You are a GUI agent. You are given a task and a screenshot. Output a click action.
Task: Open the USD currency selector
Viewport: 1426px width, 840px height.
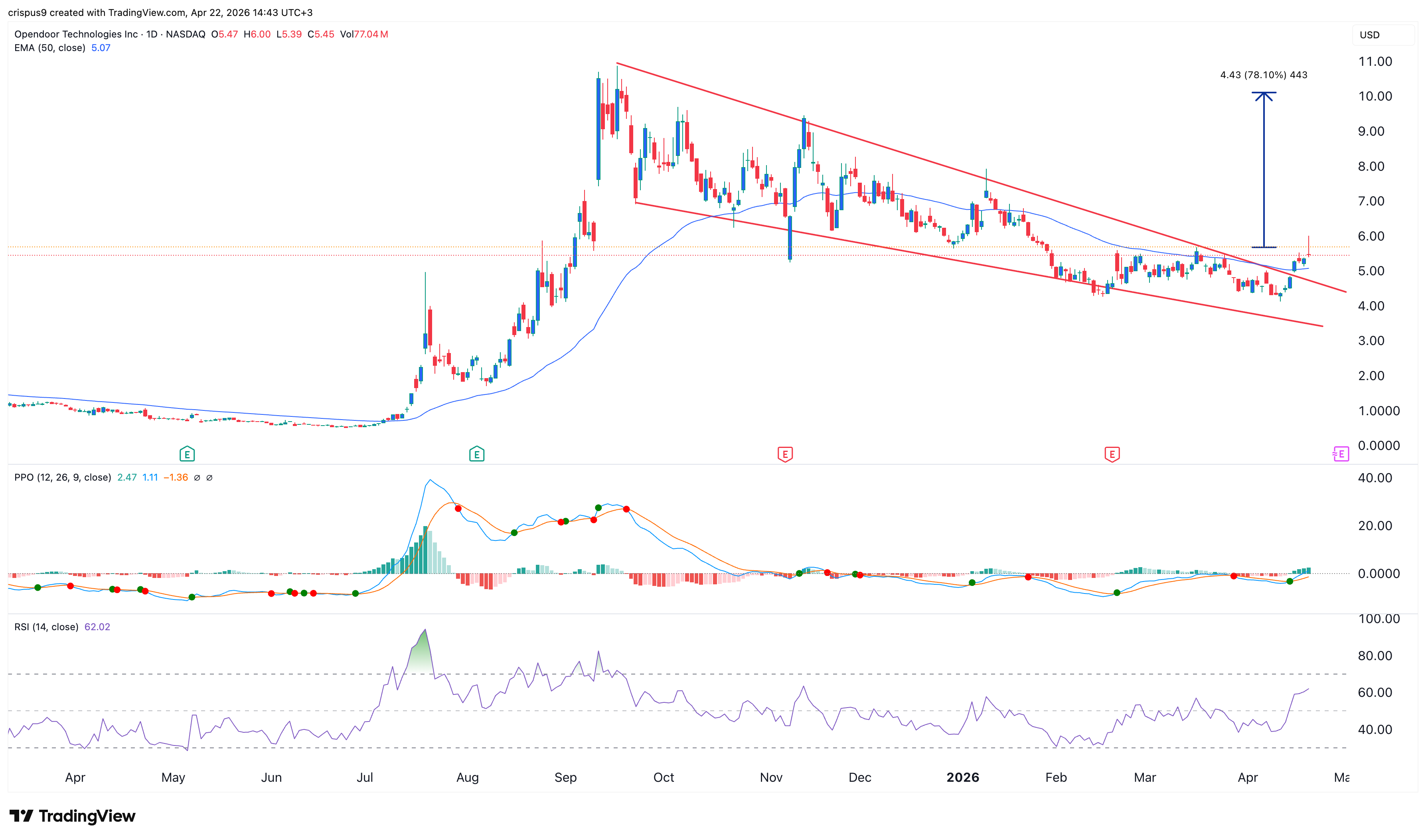coord(1369,35)
